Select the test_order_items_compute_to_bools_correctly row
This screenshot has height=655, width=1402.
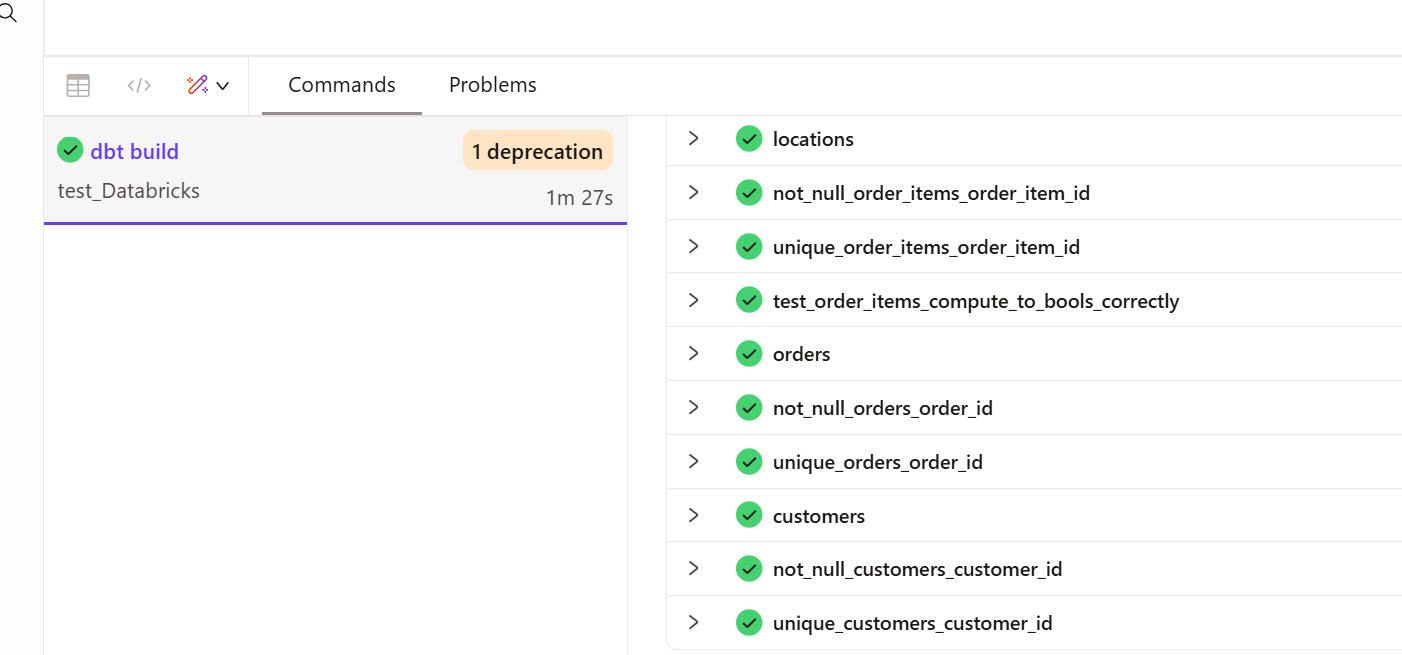point(975,301)
